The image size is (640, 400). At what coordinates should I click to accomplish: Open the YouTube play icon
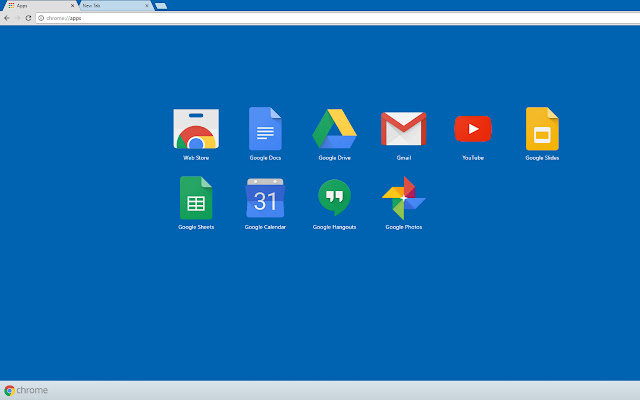(x=473, y=129)
